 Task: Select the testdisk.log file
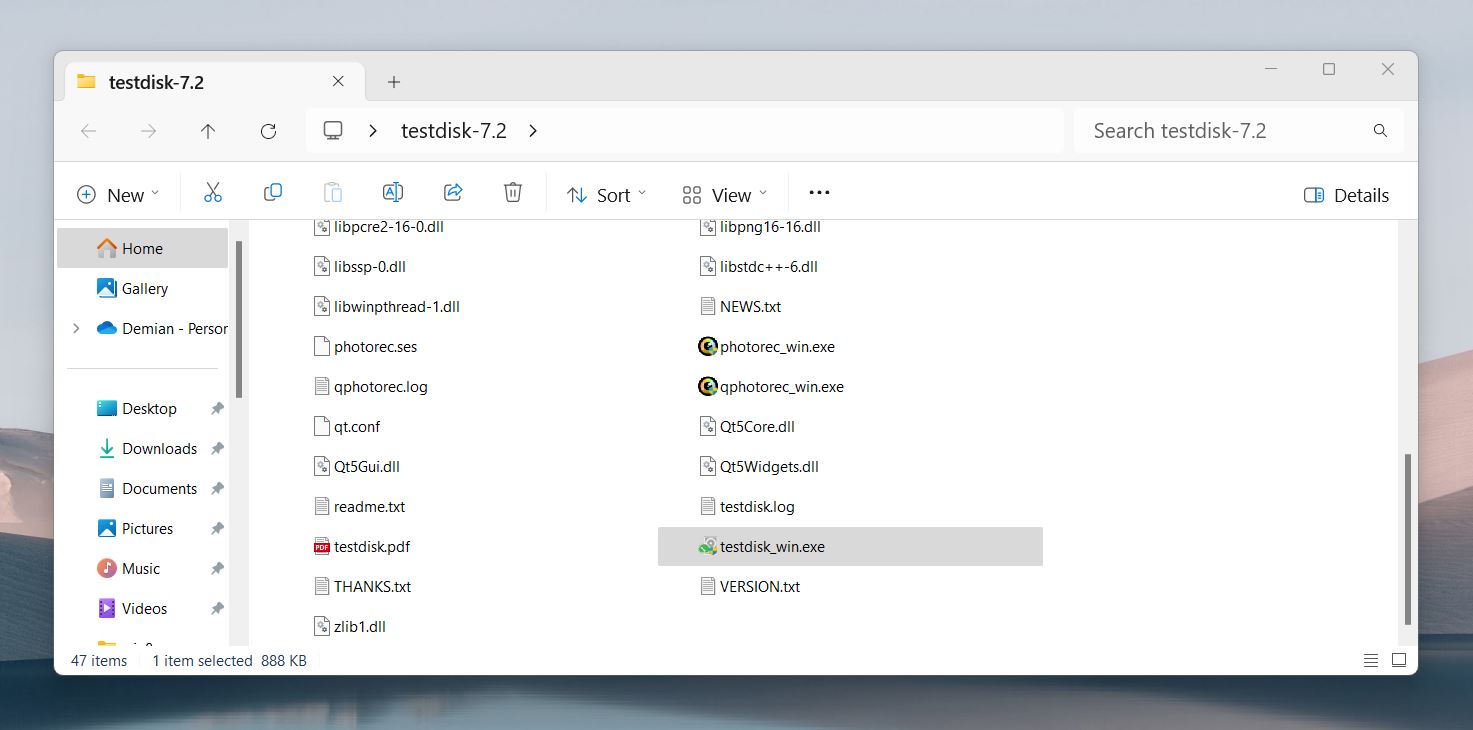tap(747, 507)
